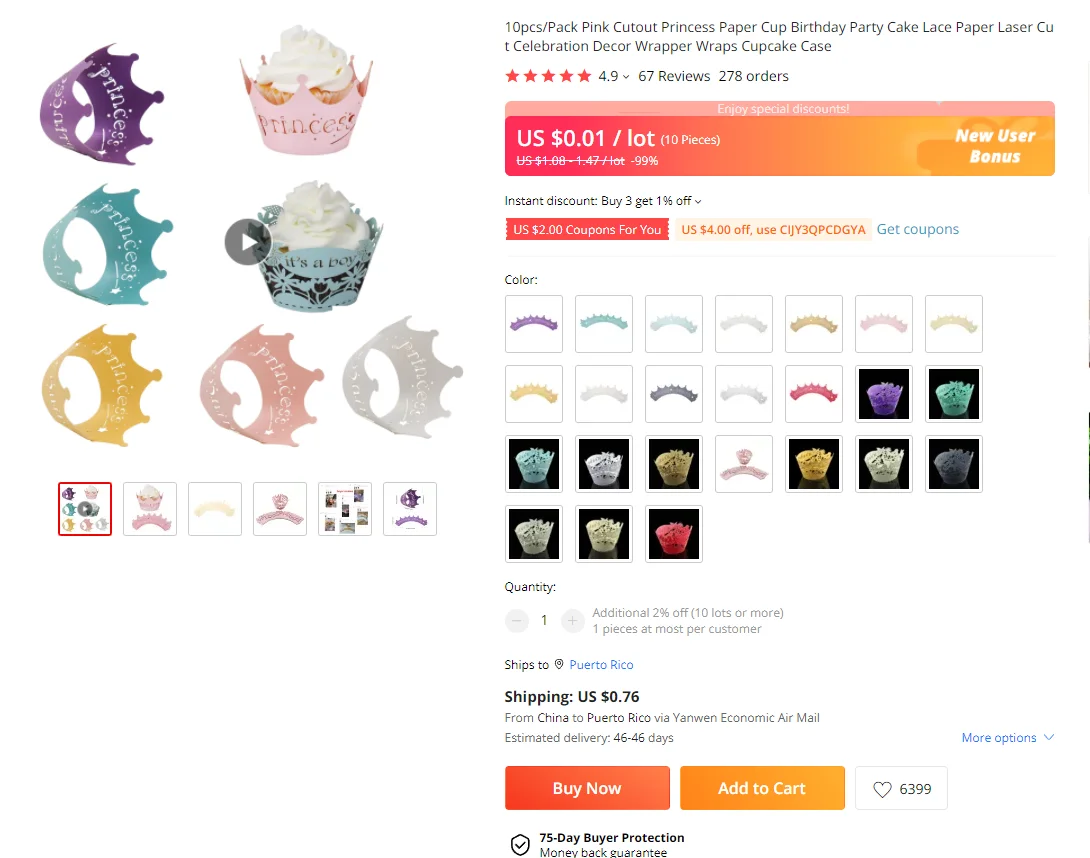
Task: Click the wishlist heart icon
Action: [x=882, y=789]
